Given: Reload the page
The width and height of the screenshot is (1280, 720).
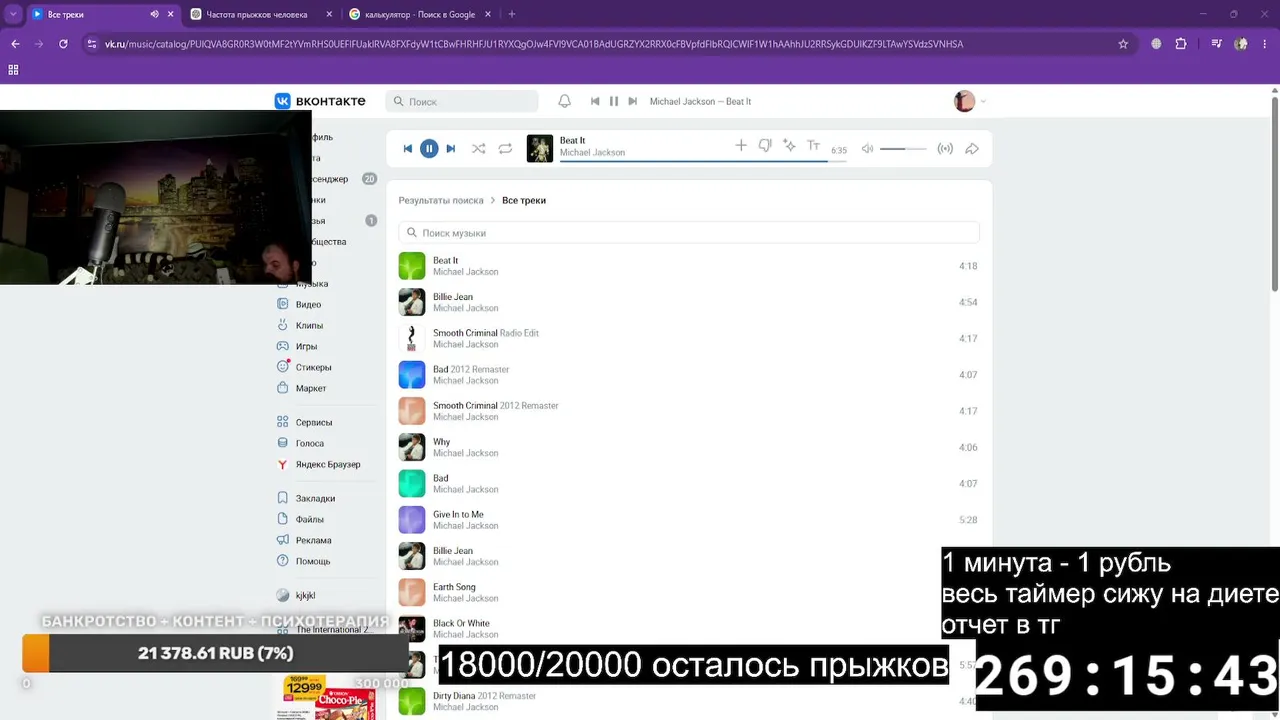Looking at the screenshot, I should pyautogui.click(x=63, y=44).
